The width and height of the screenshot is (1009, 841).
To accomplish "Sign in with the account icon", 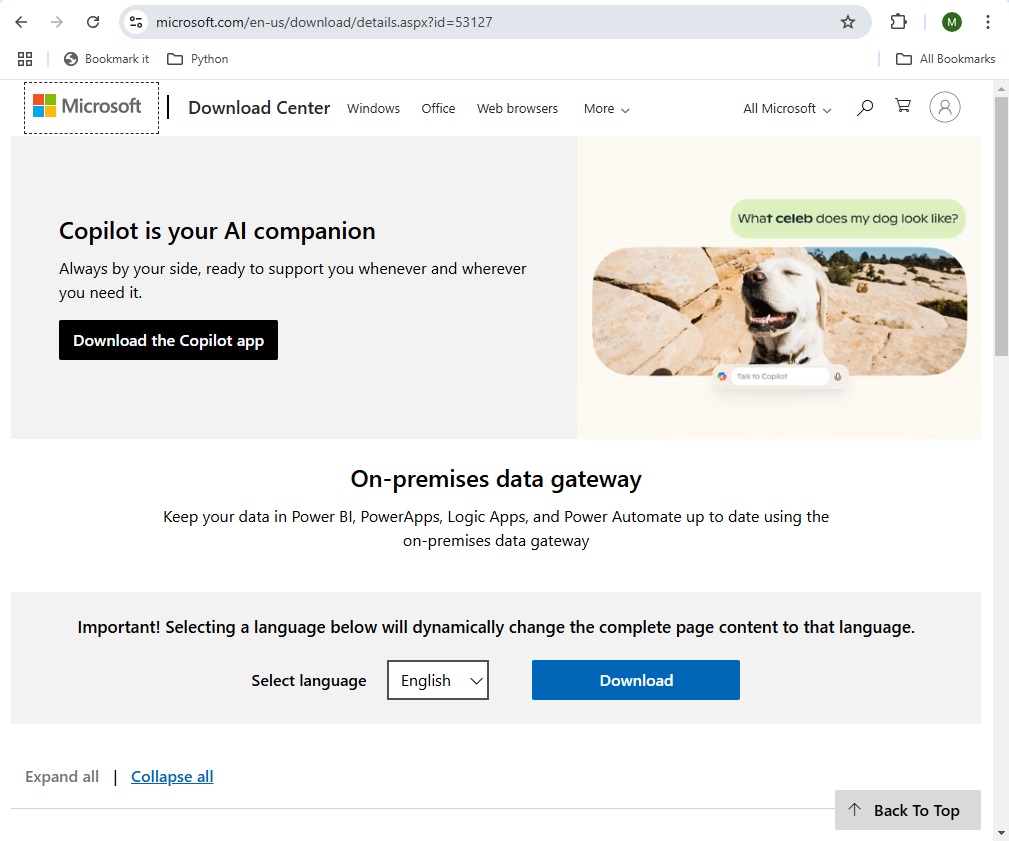I will (x=945, y=107).
